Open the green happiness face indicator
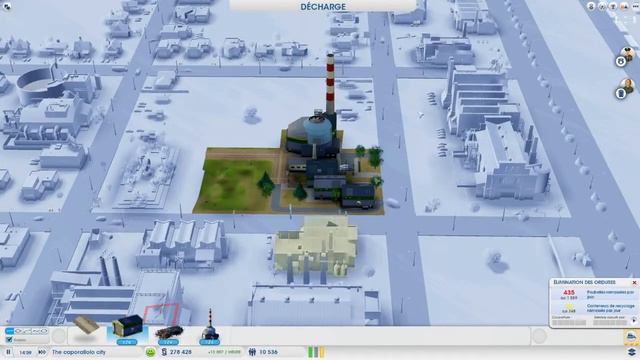Viewport: 640px width, 360px height. (x=151, y=352)
